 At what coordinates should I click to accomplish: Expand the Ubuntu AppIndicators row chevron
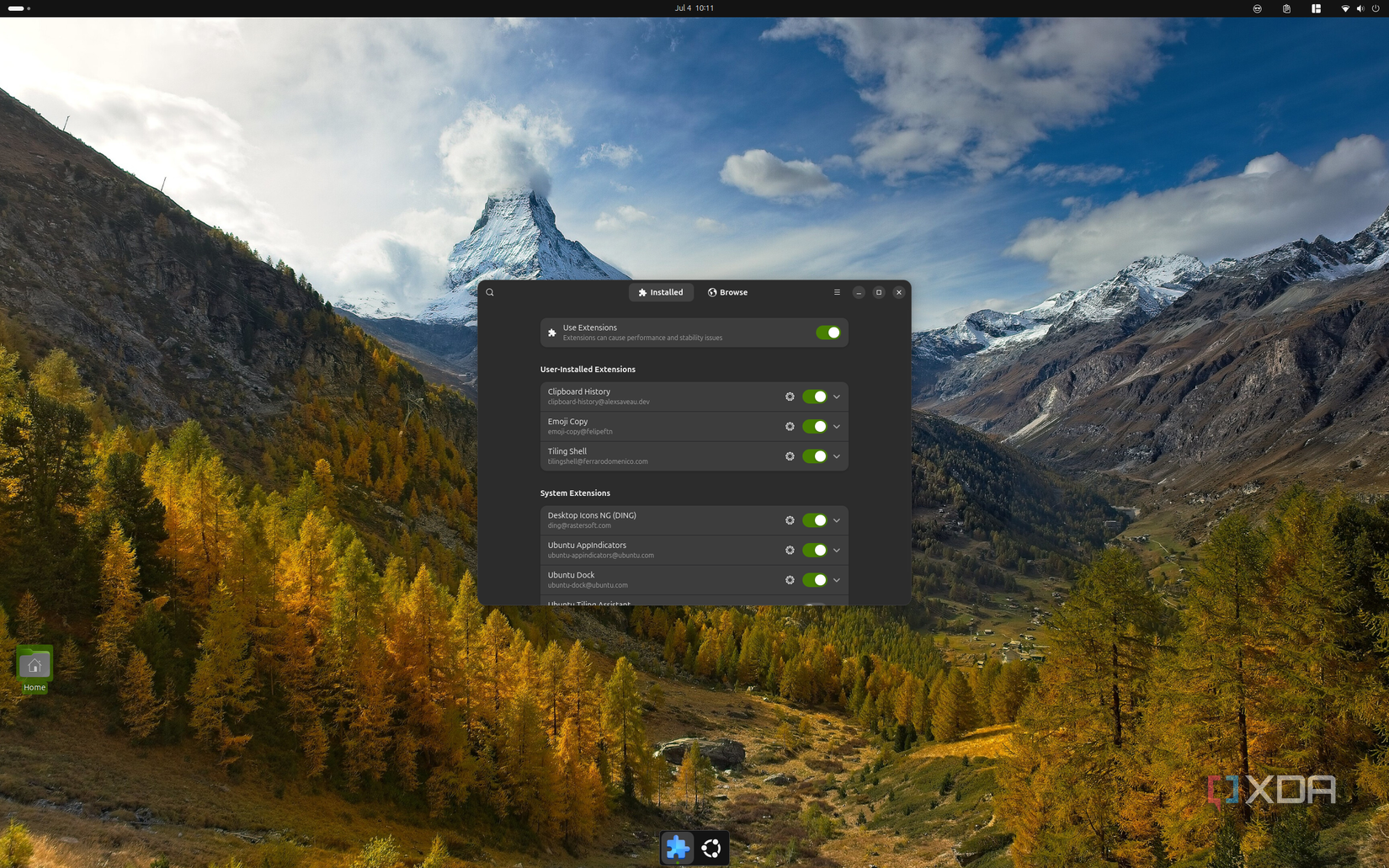point(836,550)
